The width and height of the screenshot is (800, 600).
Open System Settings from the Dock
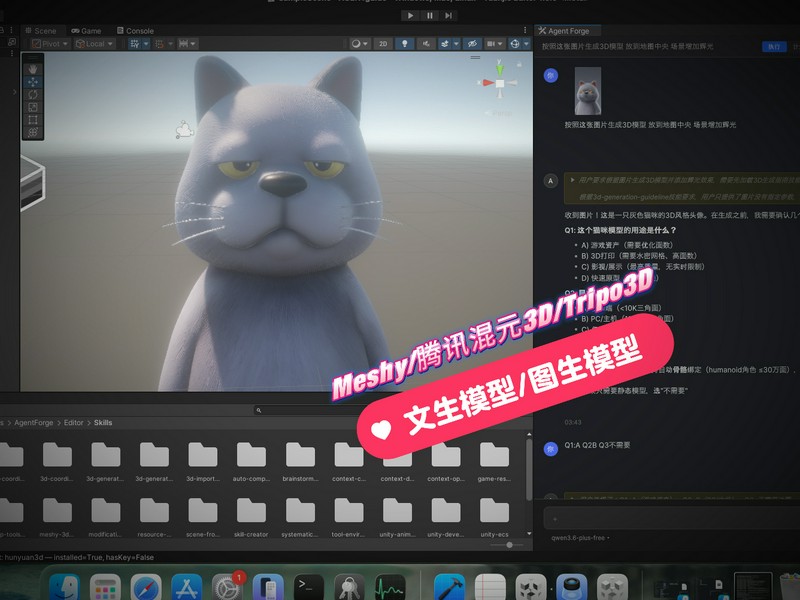point(227,587)
